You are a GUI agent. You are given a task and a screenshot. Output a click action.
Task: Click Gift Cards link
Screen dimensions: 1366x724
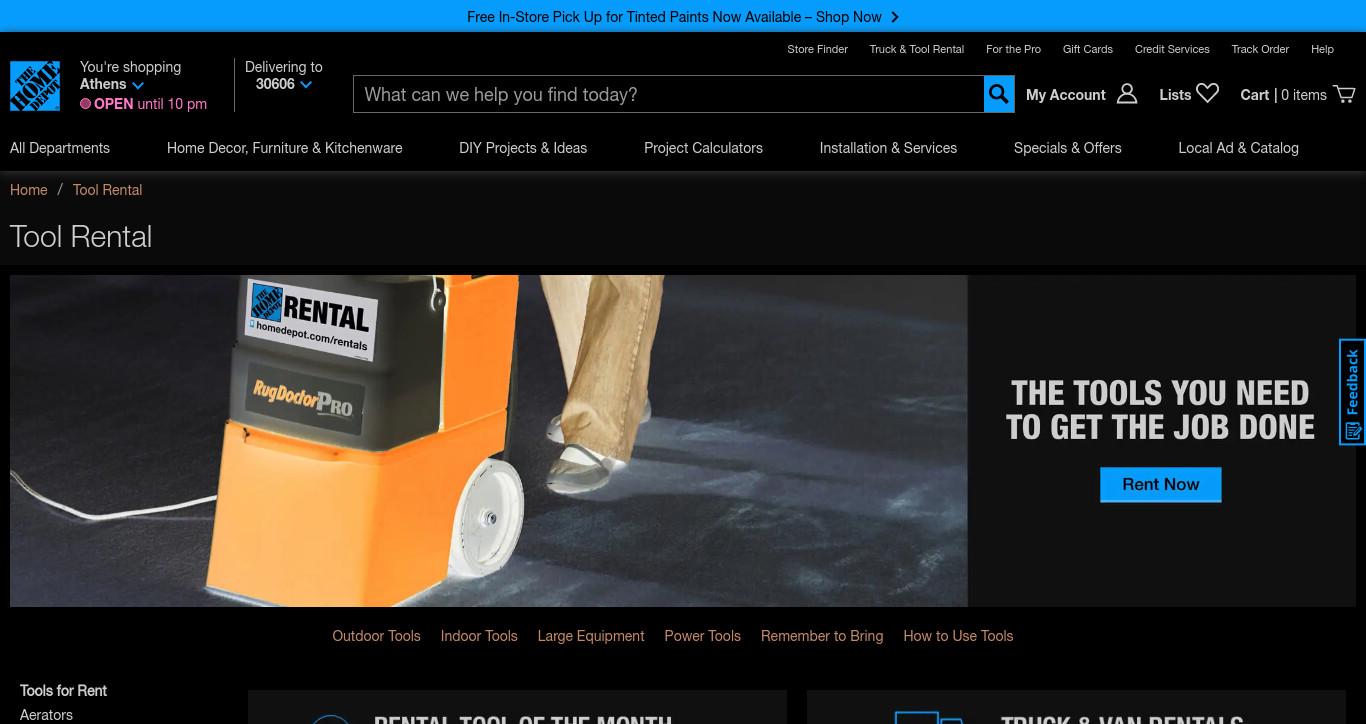coord(1088,49)
